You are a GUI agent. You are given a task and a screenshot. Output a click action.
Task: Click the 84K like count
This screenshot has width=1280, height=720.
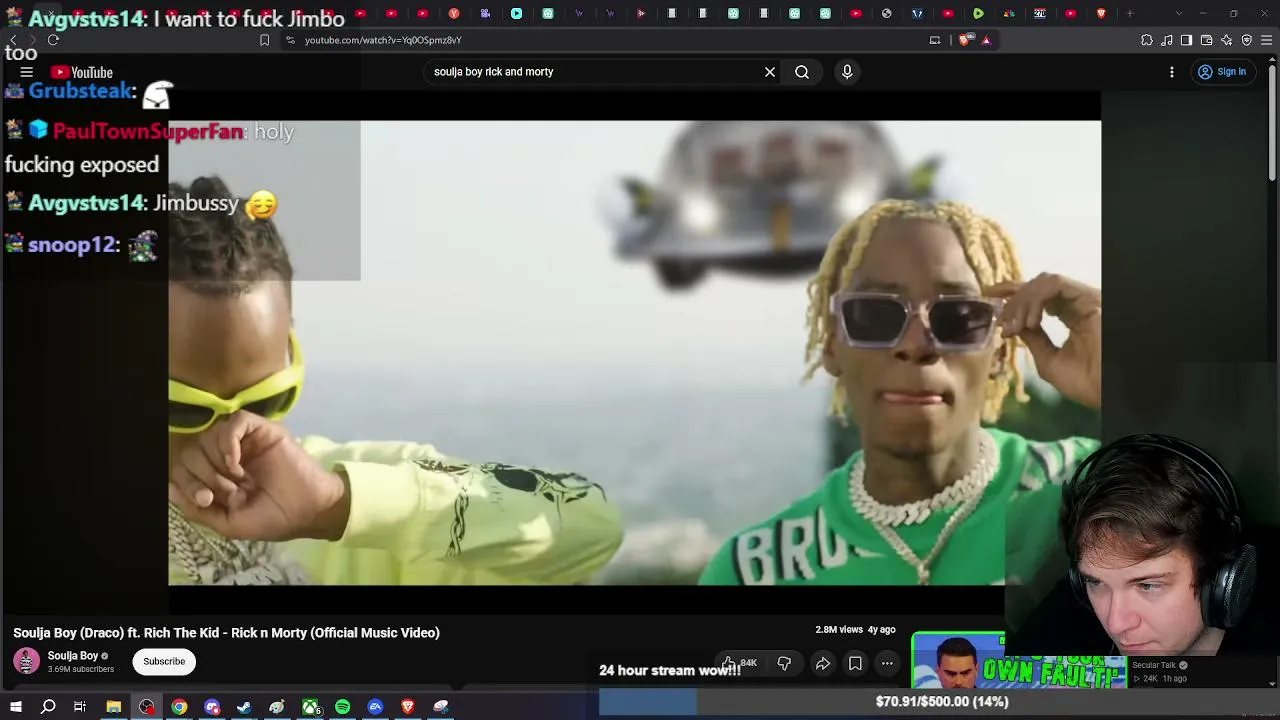748,663
